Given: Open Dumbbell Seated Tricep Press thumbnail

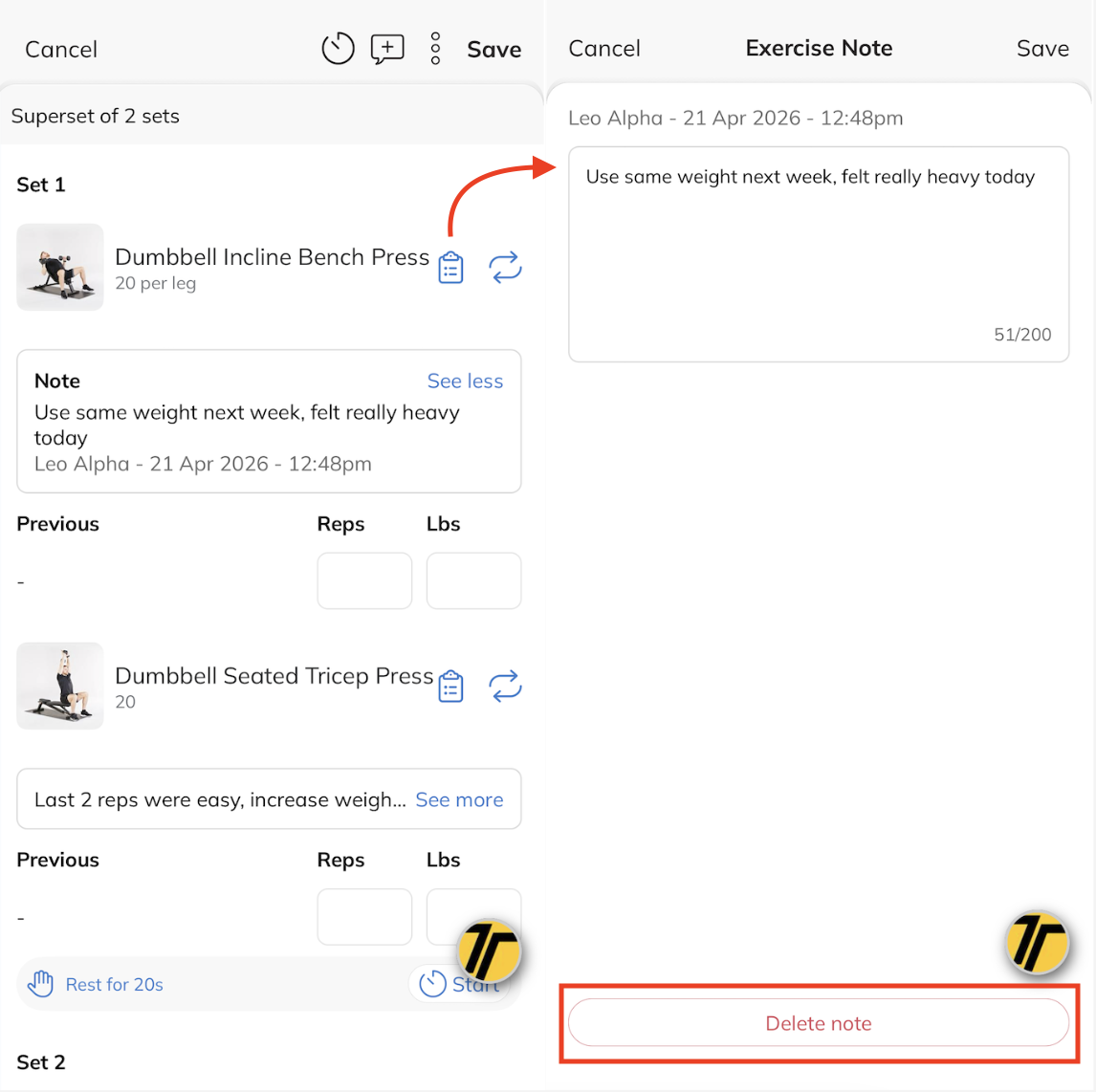Looking at the screenshot, I should pyautogui.click(x=60, y=686).
